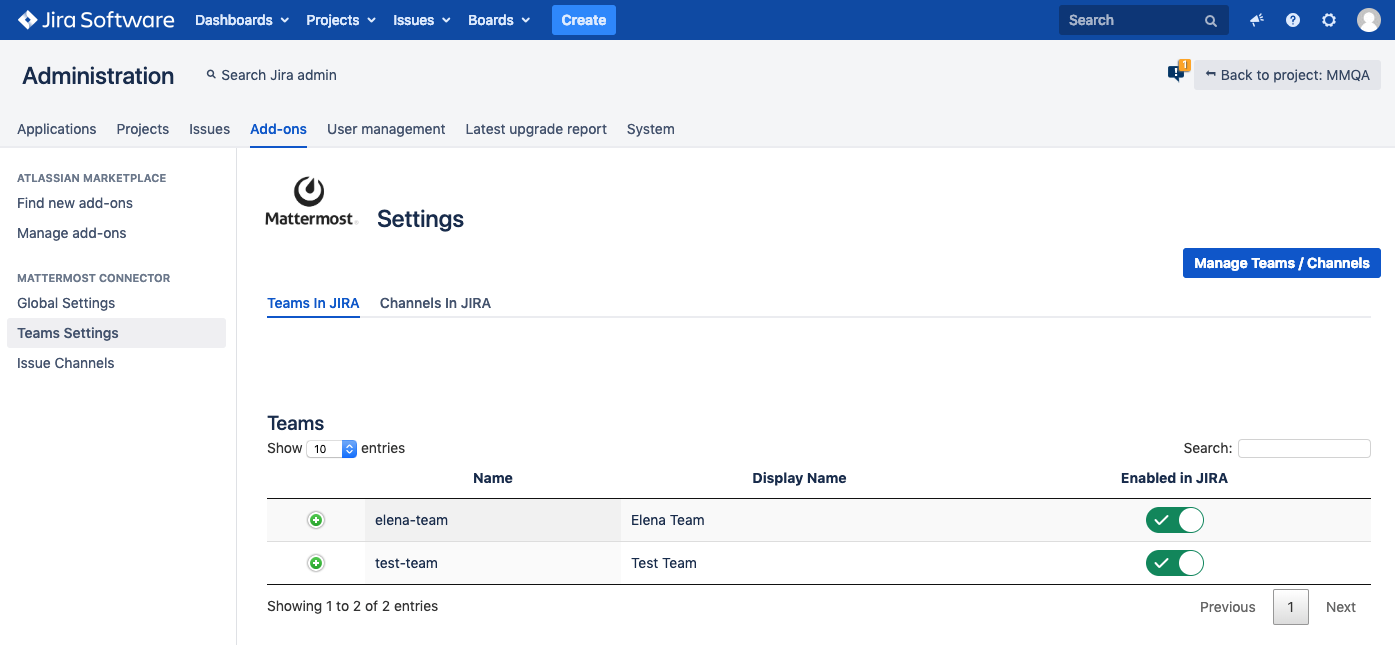Open the User management tab

pos(386,129)
